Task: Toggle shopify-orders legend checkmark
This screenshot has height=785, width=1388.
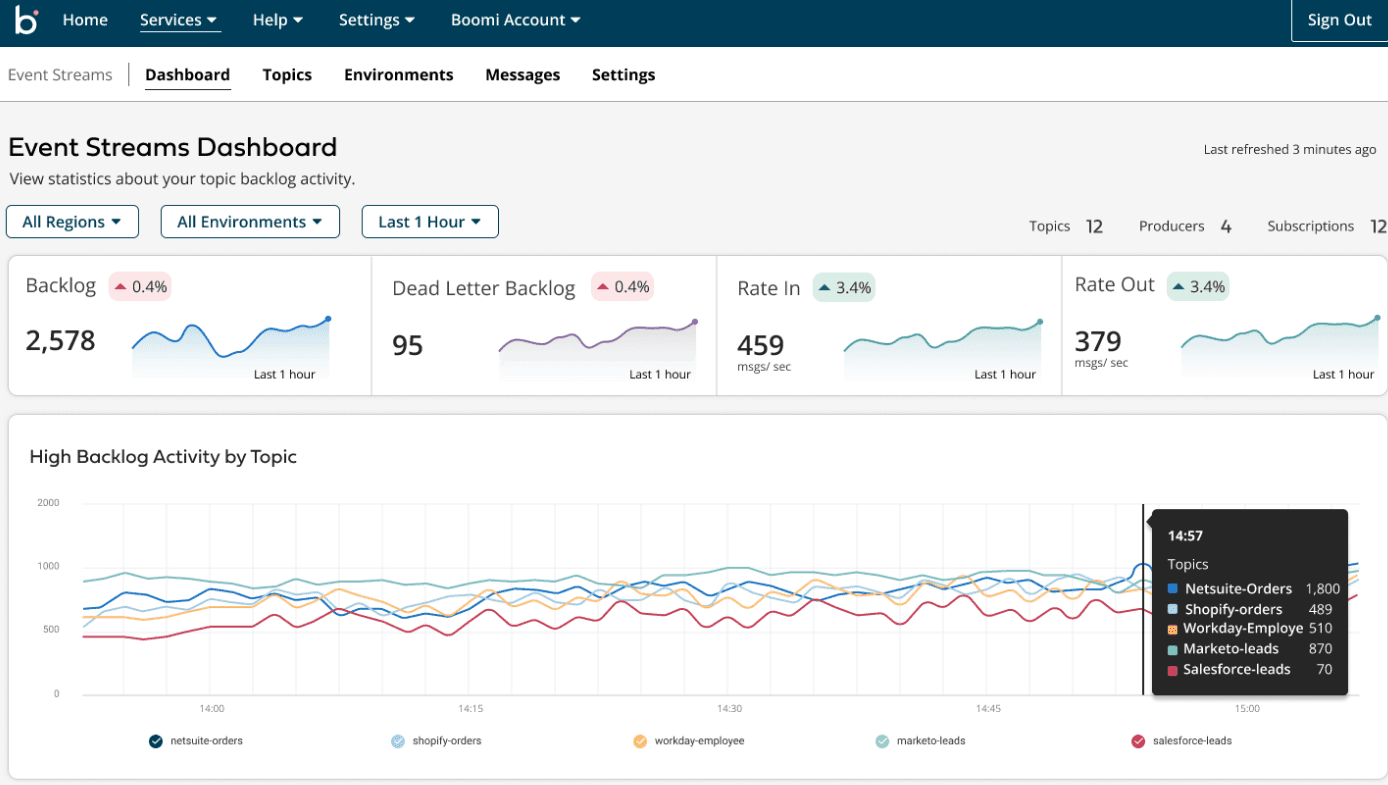Action: click(398, 741)
